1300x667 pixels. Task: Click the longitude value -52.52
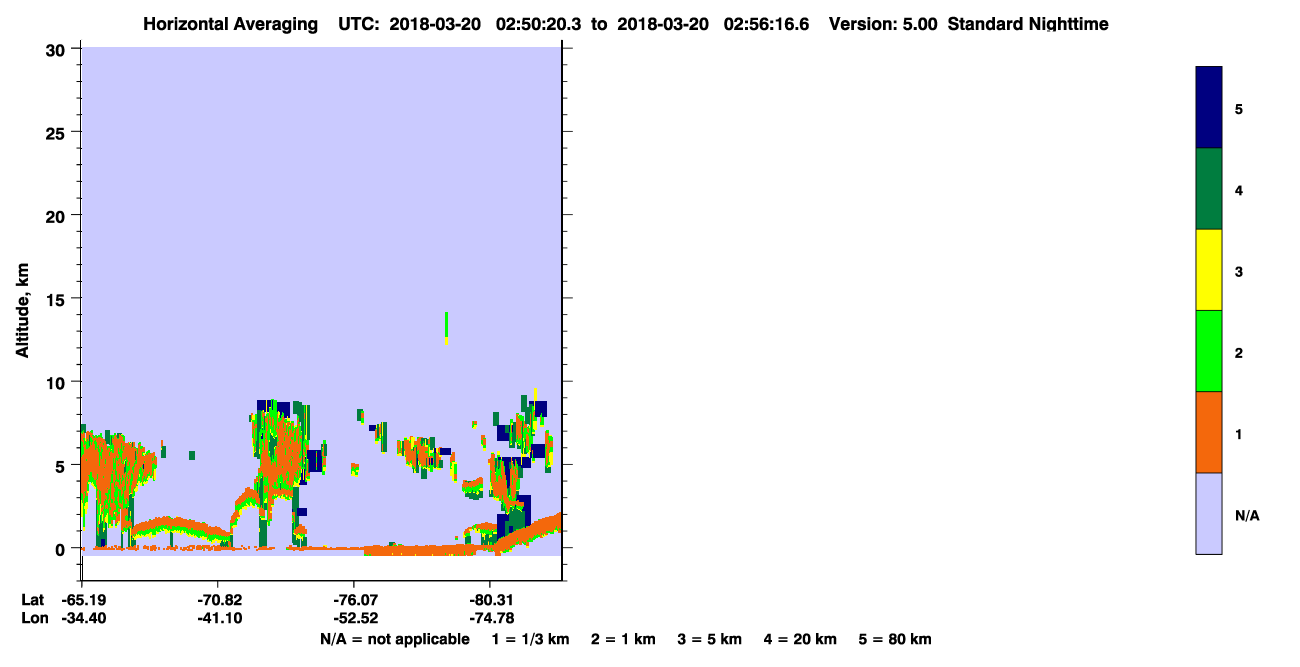coord(356,618)
